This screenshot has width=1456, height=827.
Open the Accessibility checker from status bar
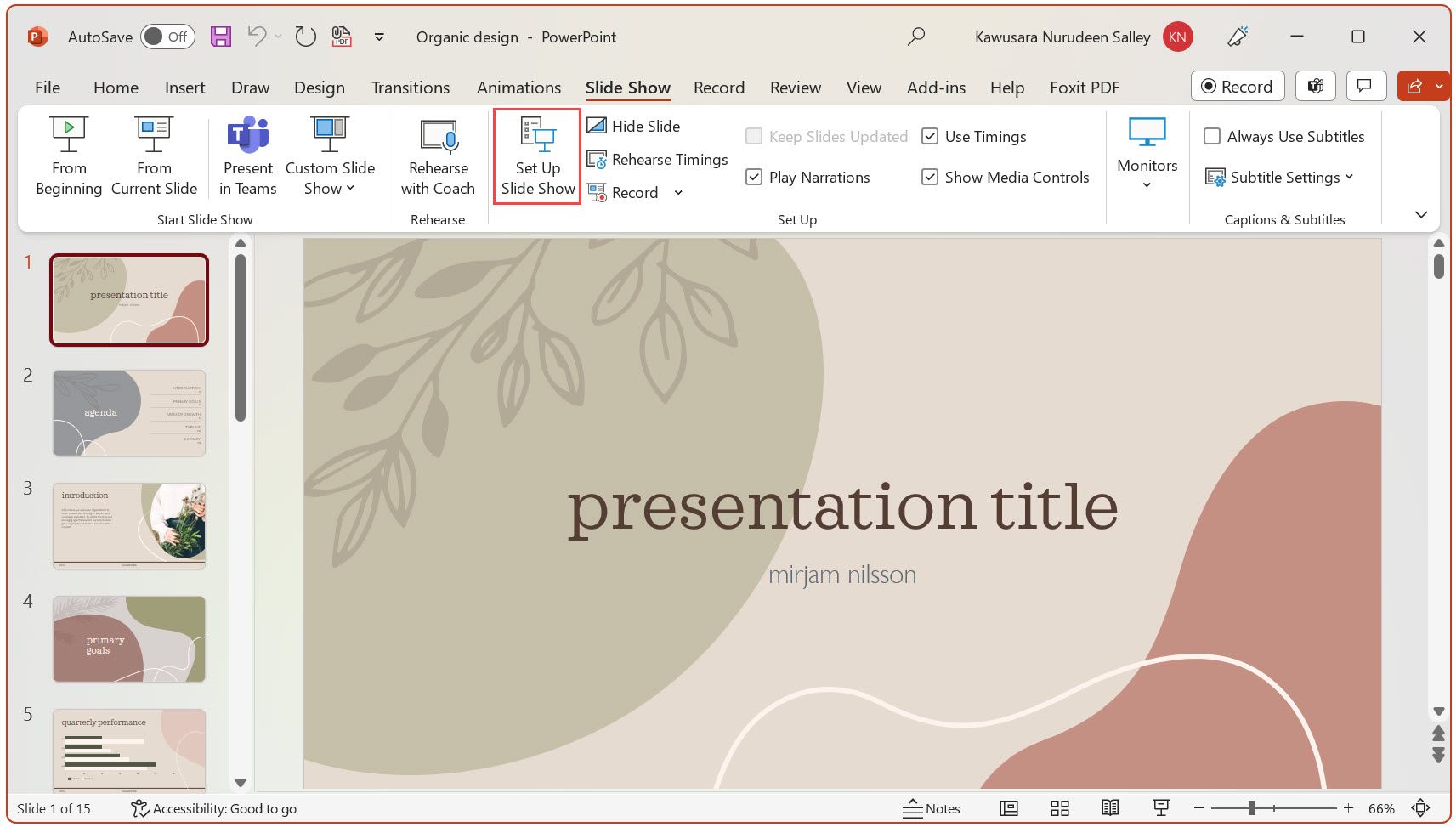click(x=213, y=808)
